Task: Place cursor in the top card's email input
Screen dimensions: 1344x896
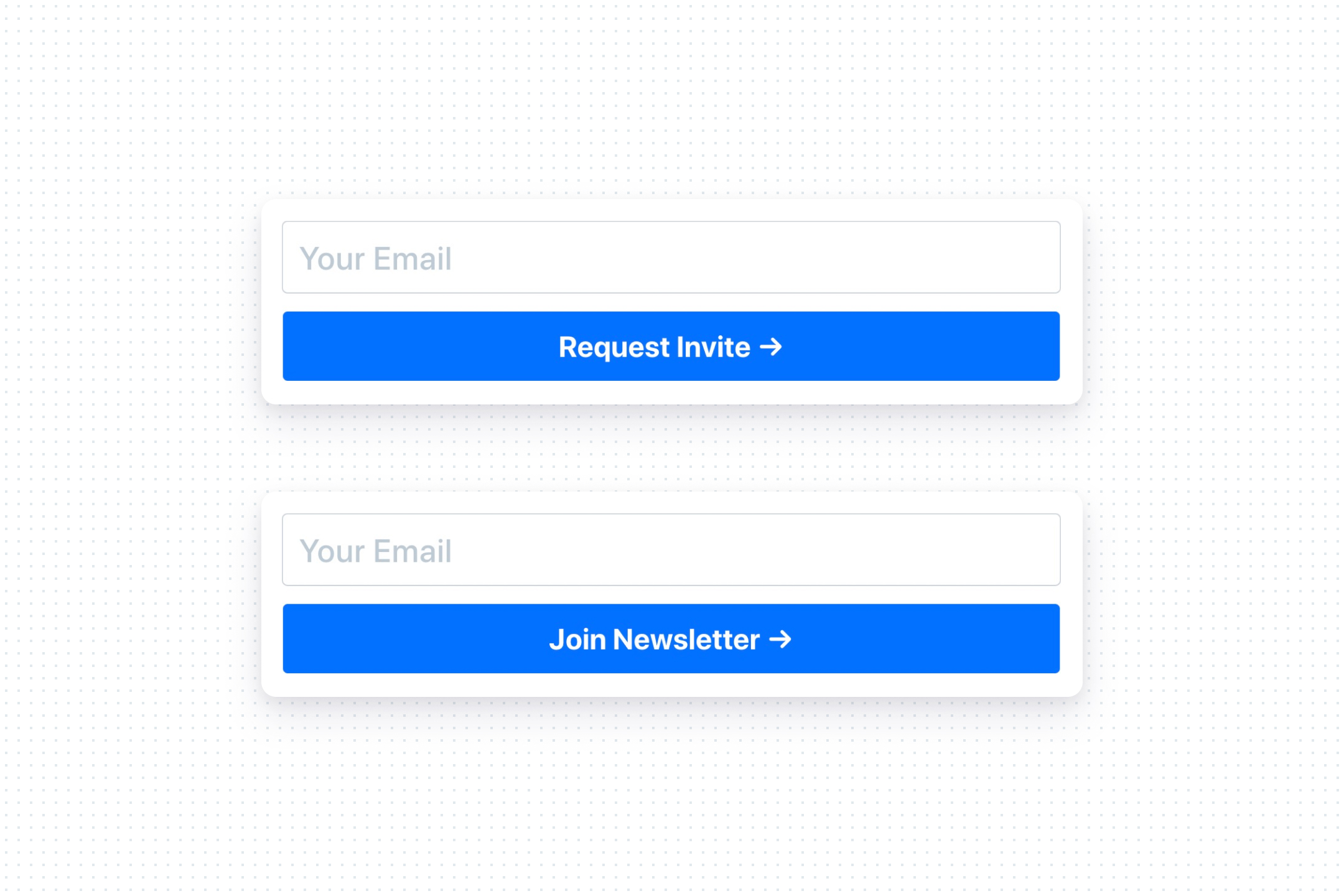Action: coord(671,258)
